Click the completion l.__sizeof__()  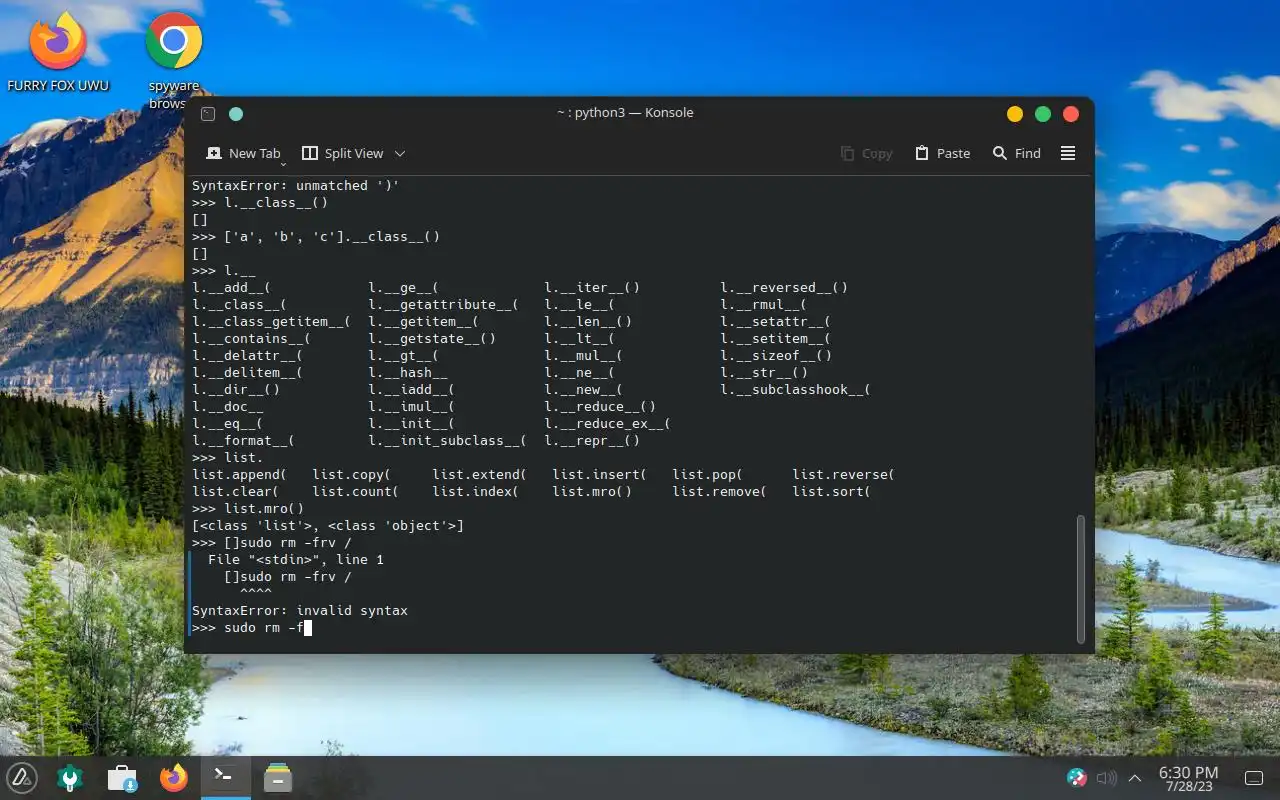click(776, 356)
